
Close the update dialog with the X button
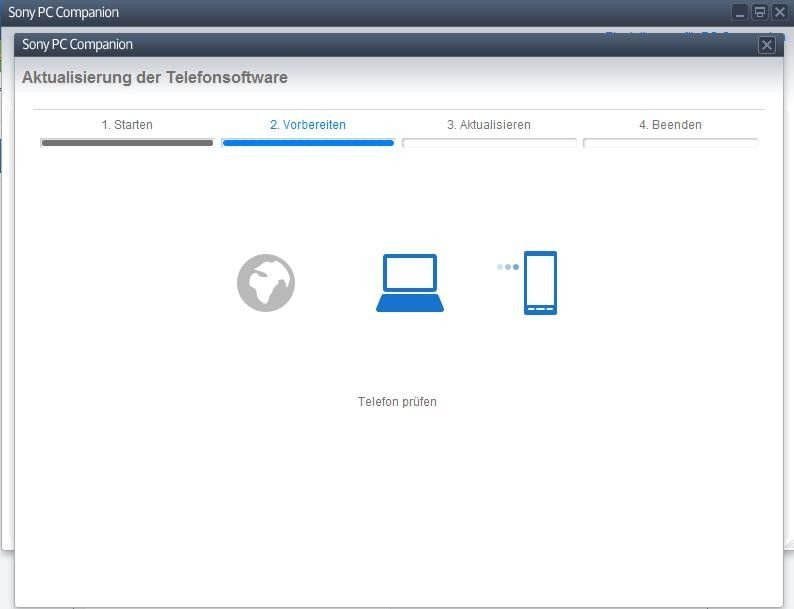pyautogui.click(x=767, y=45)
